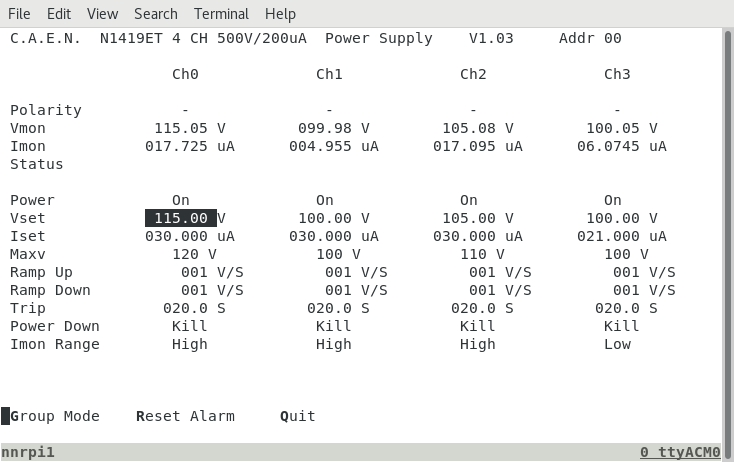Click Ch1 Power Down Kill value
The height and width of the screenshot is (462, 734).
click(334, 326)
